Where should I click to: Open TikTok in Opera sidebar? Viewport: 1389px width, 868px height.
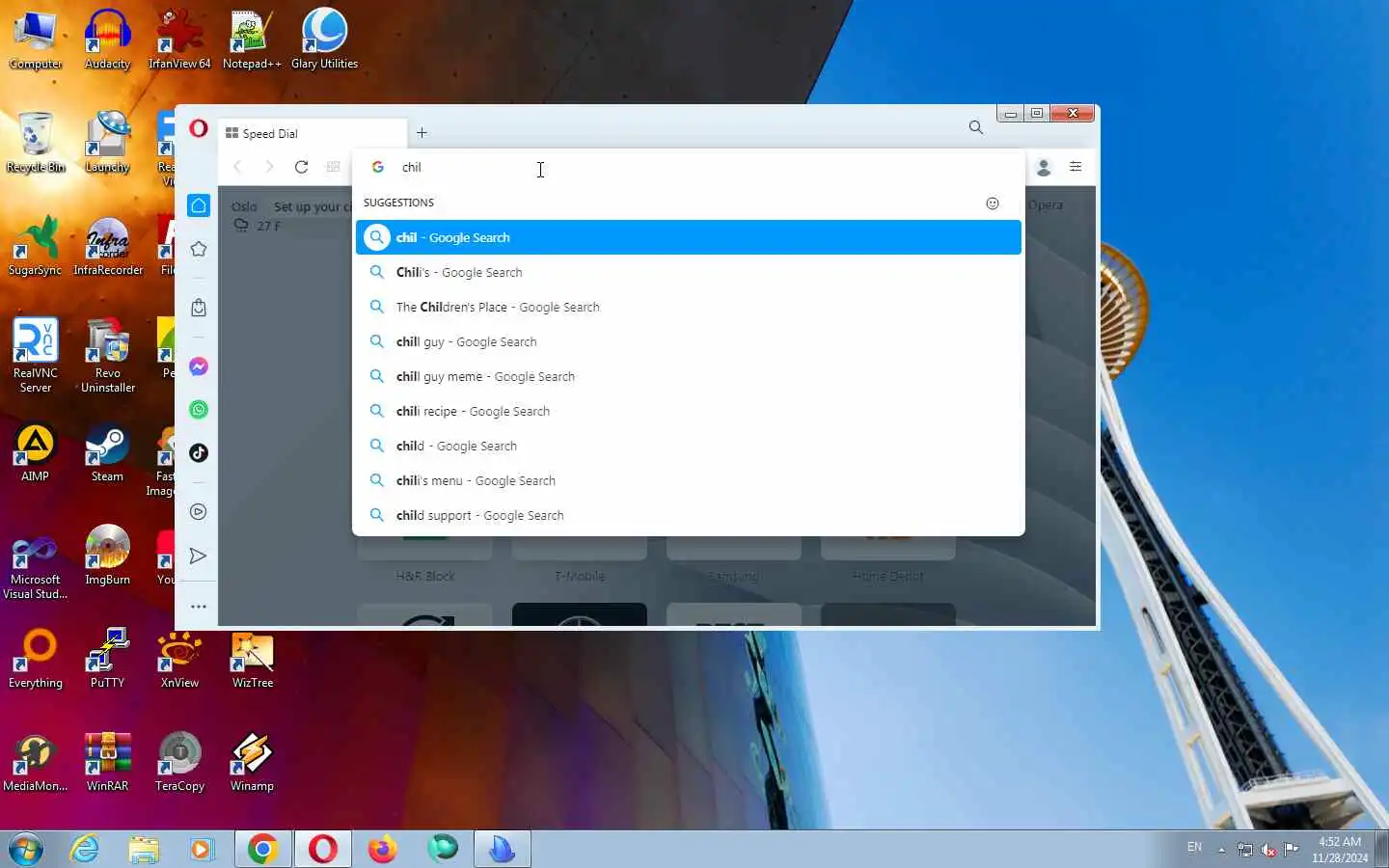coord(199,452)
